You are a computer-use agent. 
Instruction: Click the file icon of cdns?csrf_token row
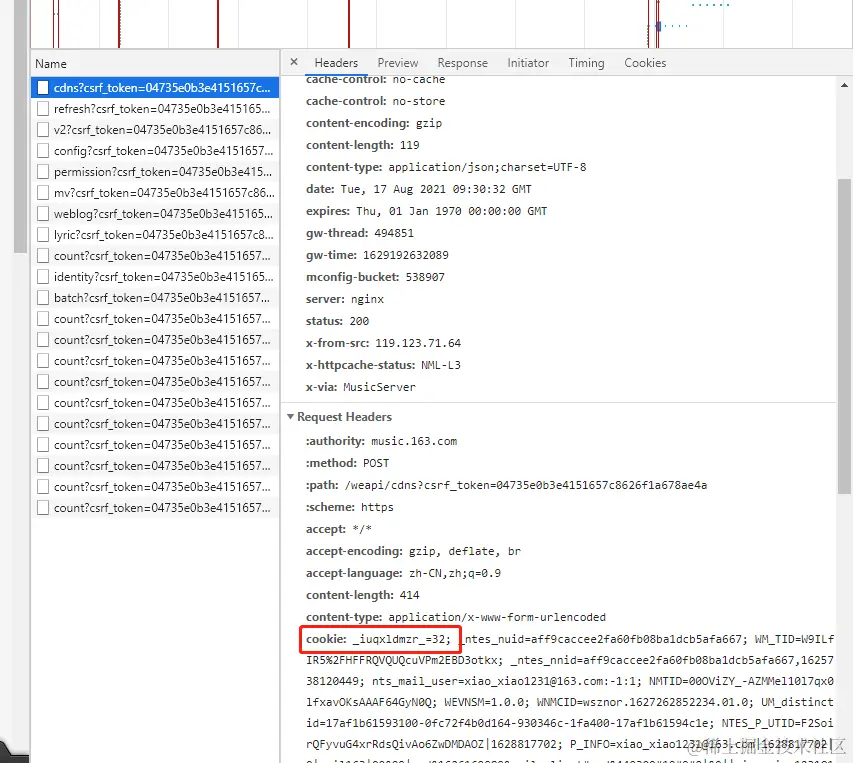pos(43,88)
